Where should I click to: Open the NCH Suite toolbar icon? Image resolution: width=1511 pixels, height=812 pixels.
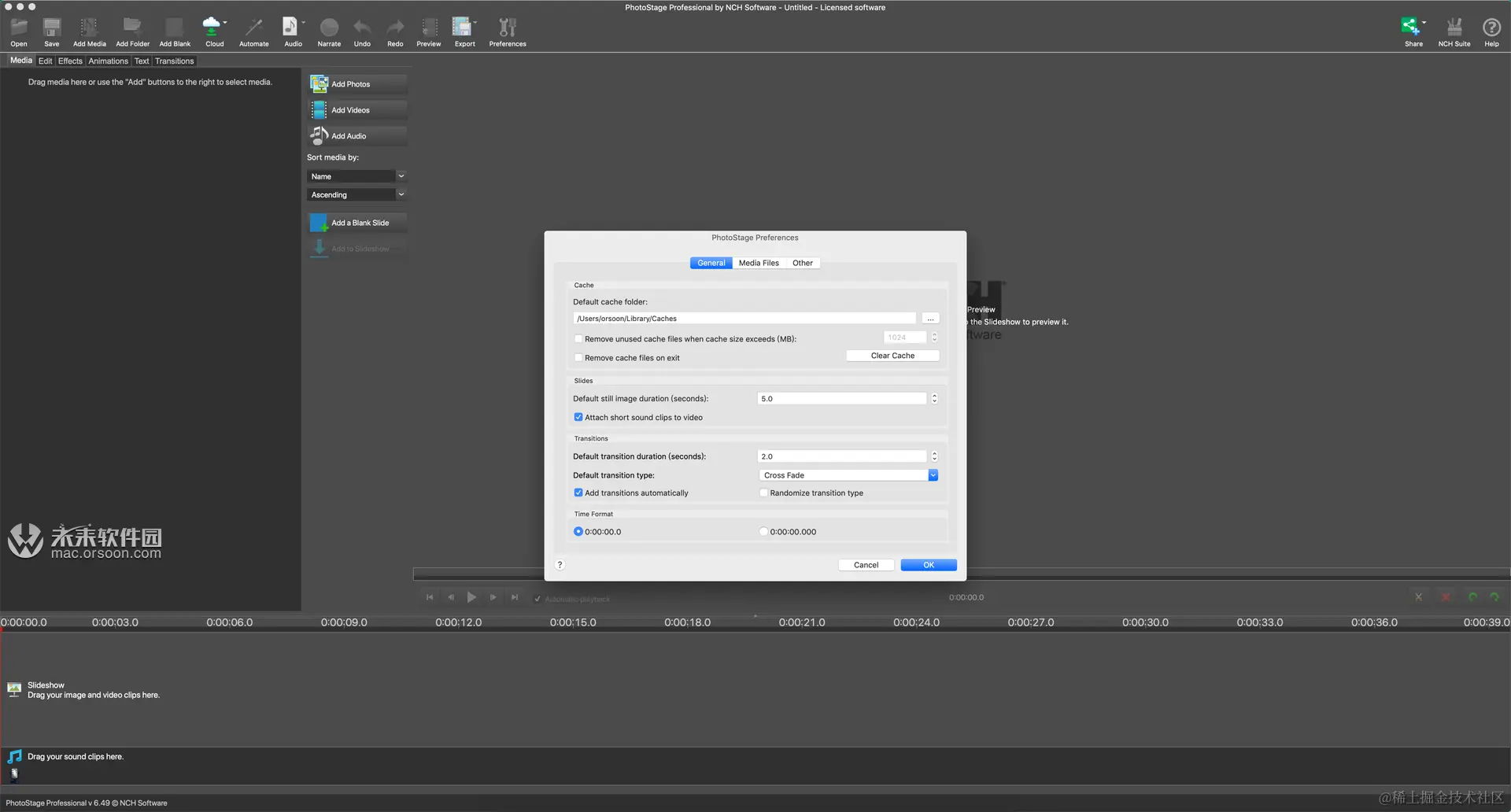pyautogui.click(x=1454, y=32)
